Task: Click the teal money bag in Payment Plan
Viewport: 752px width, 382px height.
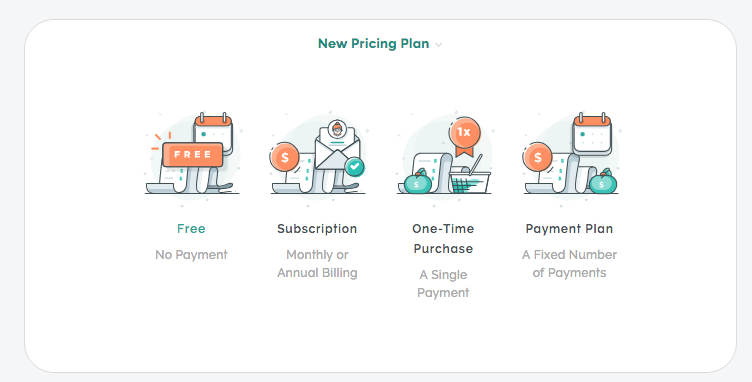Action: [603, 182]
